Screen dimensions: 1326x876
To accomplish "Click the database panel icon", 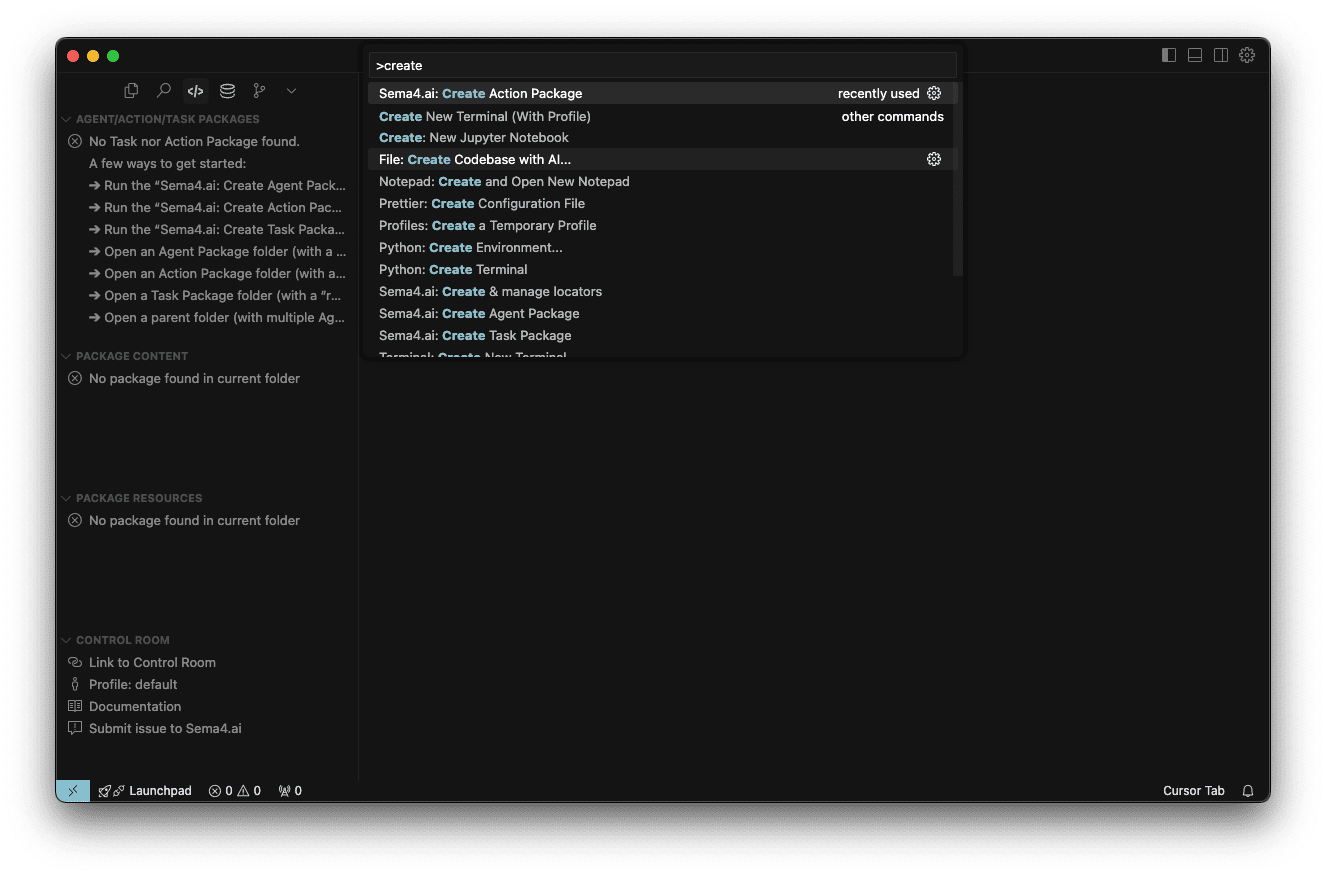I will click(227, 90).
